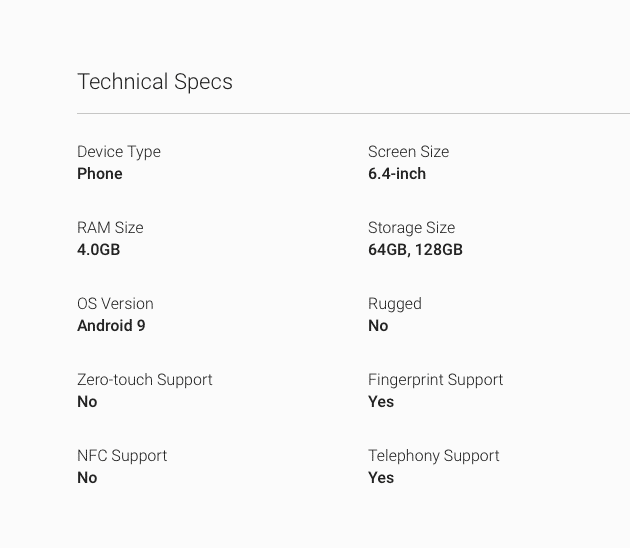Select the 6.4-inch screen size value
This screenshot has height=548, width=630.
(x=397, y=174)
